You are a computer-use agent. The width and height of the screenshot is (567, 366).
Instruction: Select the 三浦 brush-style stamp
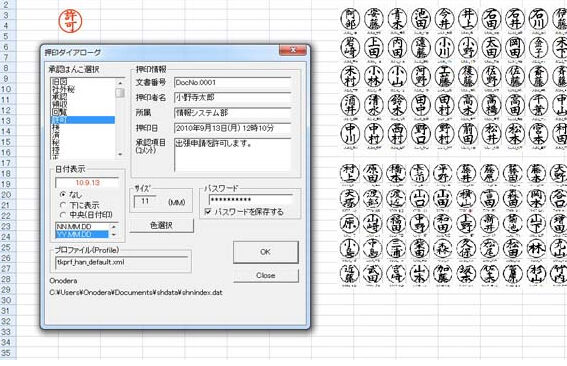396,249
